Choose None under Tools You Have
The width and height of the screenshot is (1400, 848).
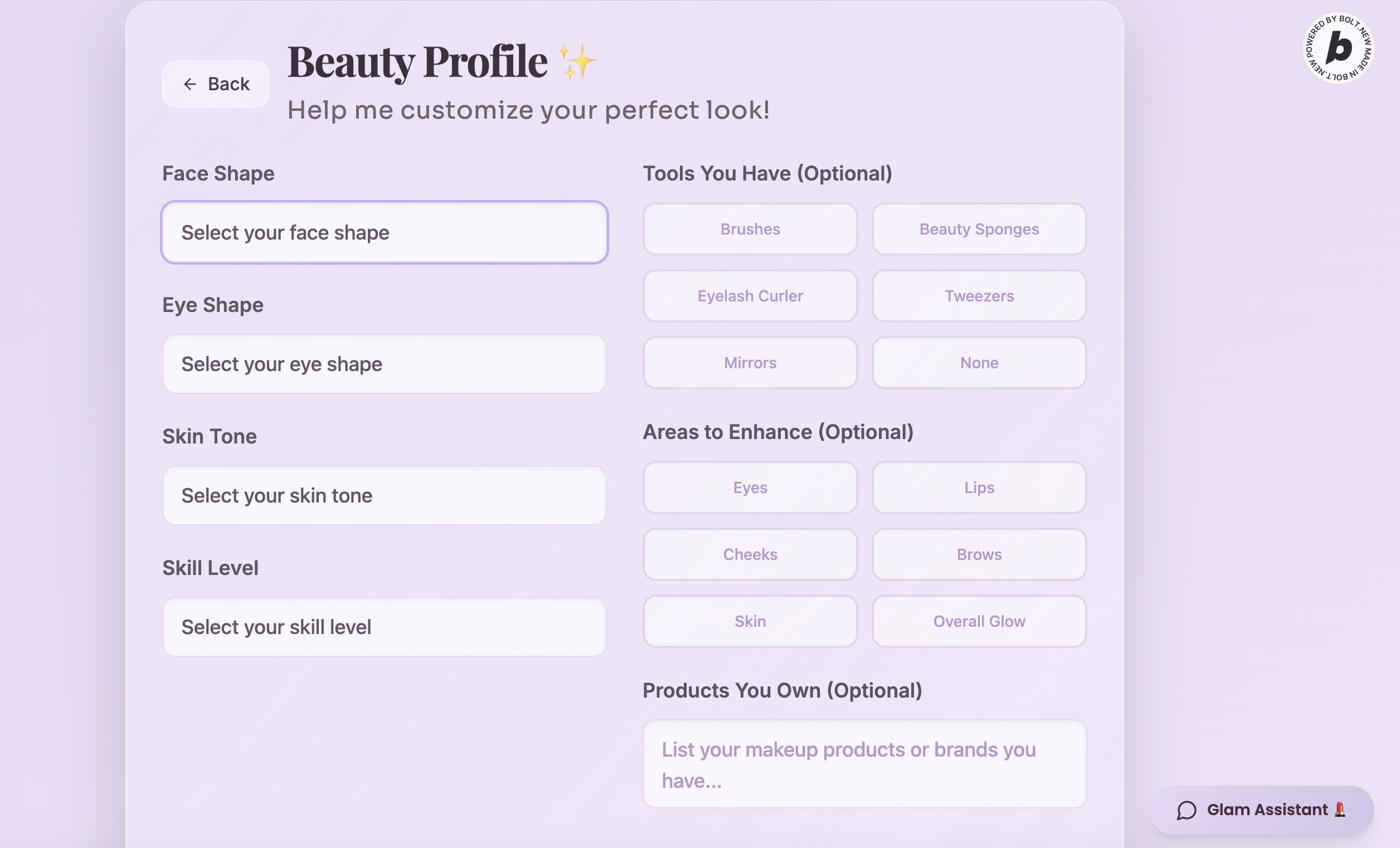pyautogui.click(x=979, y=363)
